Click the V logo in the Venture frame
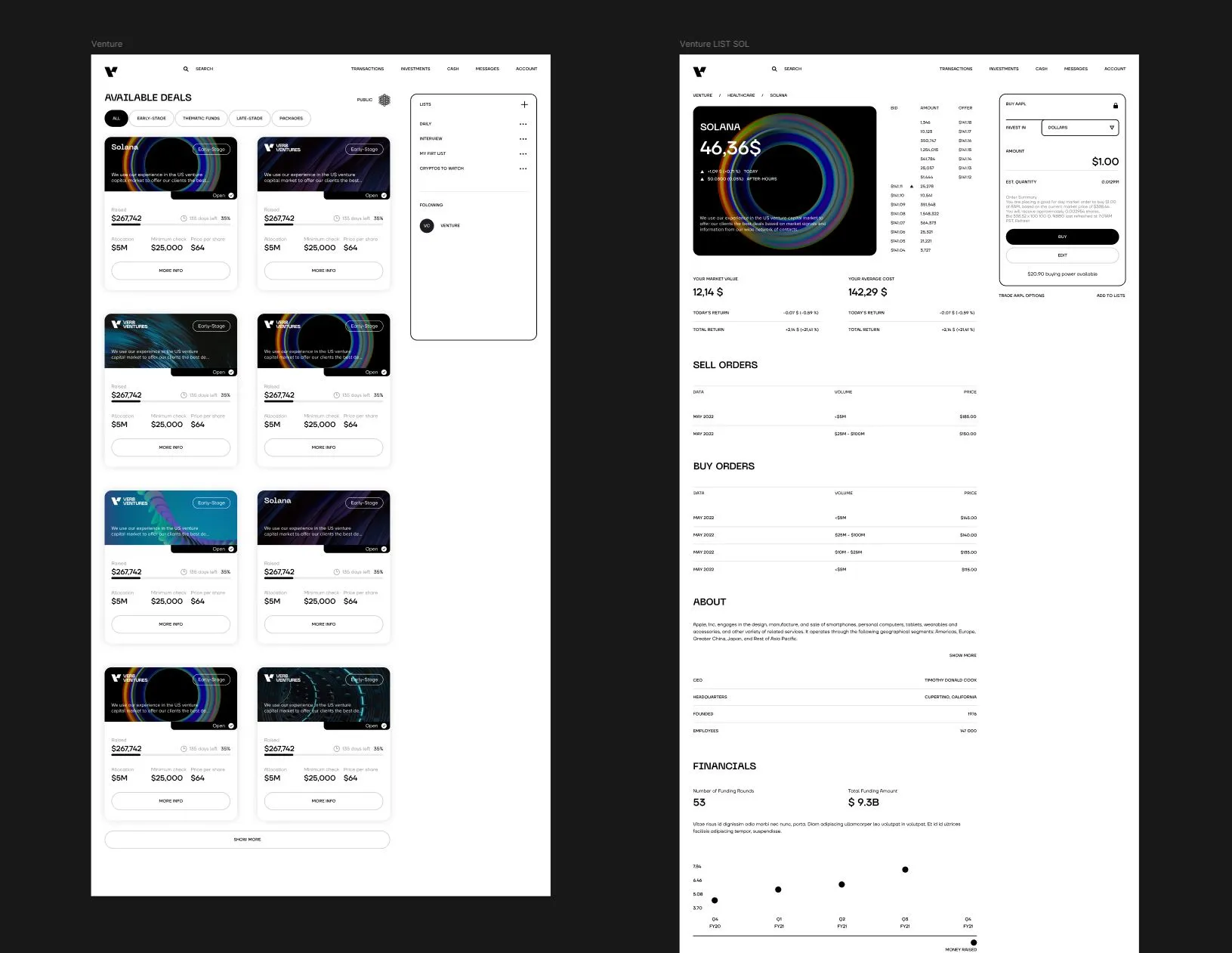The image size is (1232, 953). [x=111, y=72]
